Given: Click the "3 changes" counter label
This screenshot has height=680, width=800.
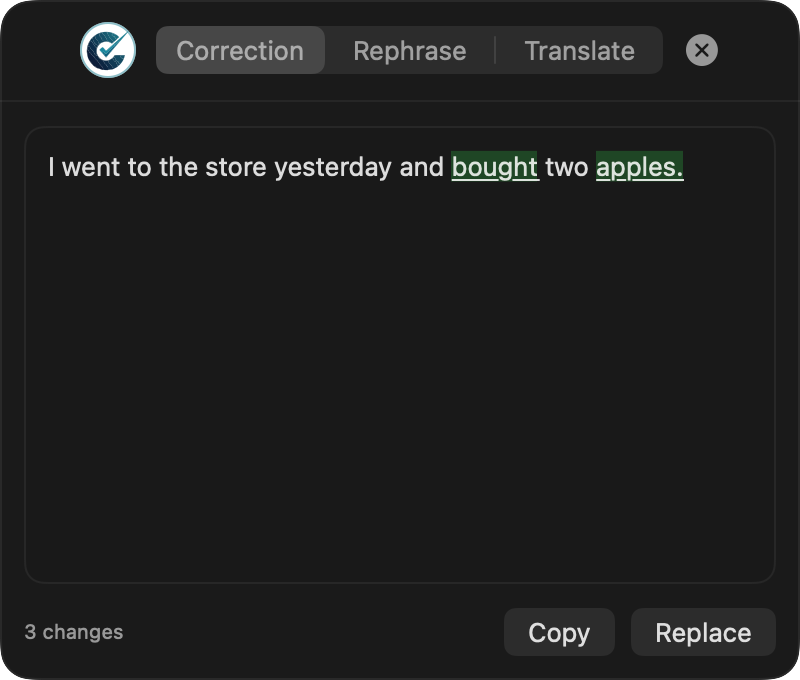Looking at the screenshot, I should tap(74, 632).
